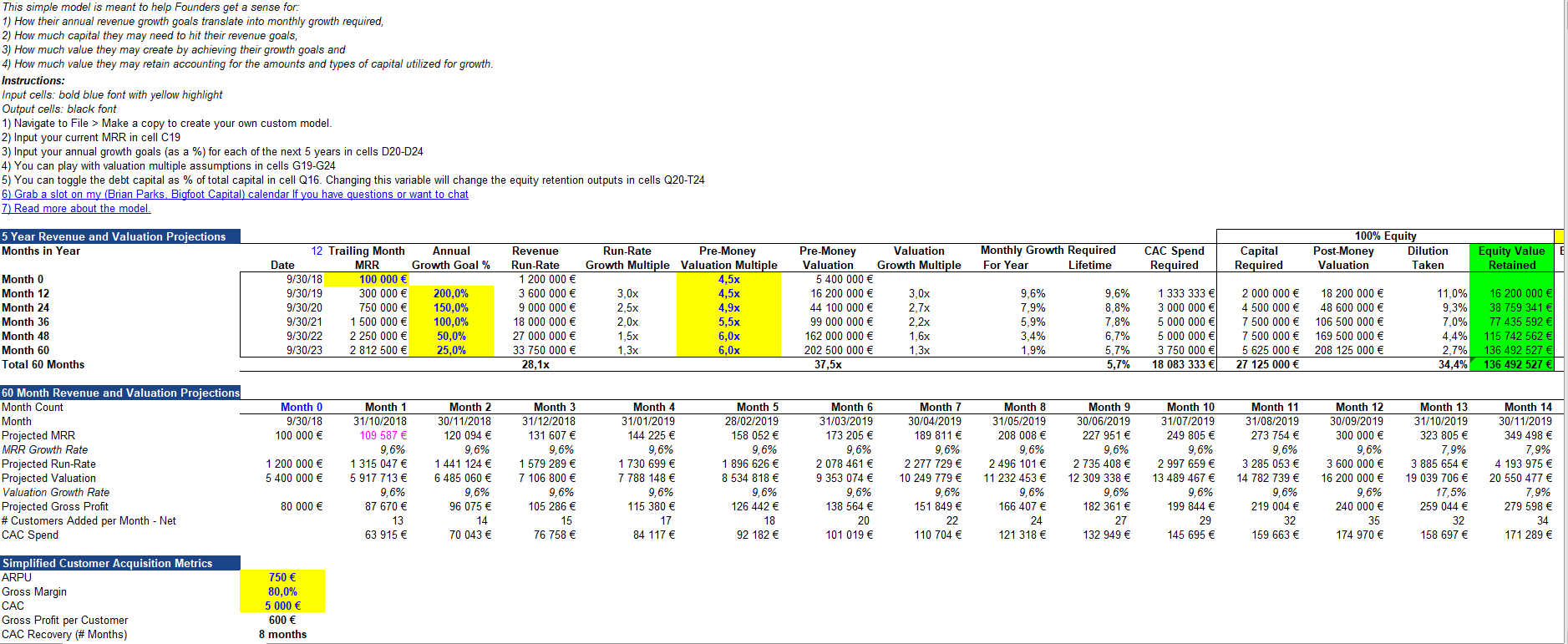Image resolution: width=1568 pixels, height=644 pixels.
Task: Select the blue 'Month 0' column header
Action: point(301,407)
